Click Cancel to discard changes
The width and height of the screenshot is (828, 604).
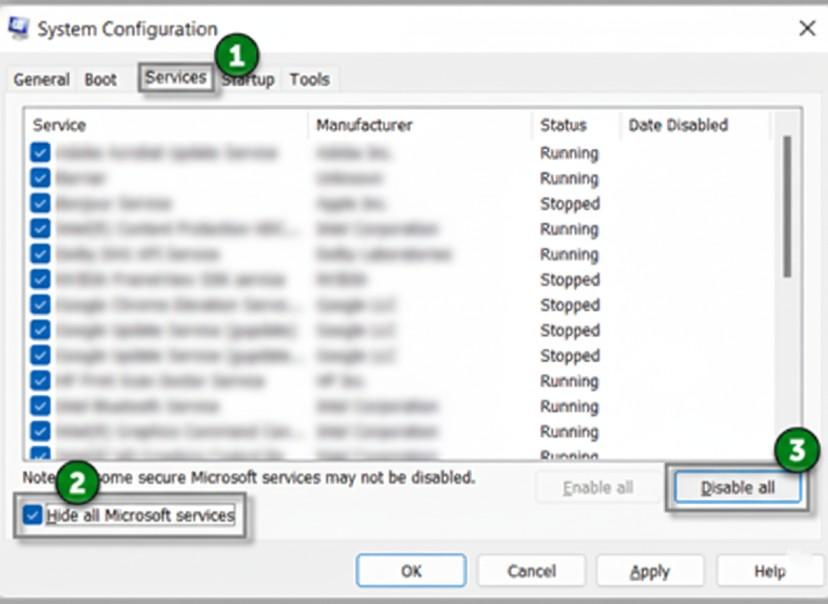531,571
